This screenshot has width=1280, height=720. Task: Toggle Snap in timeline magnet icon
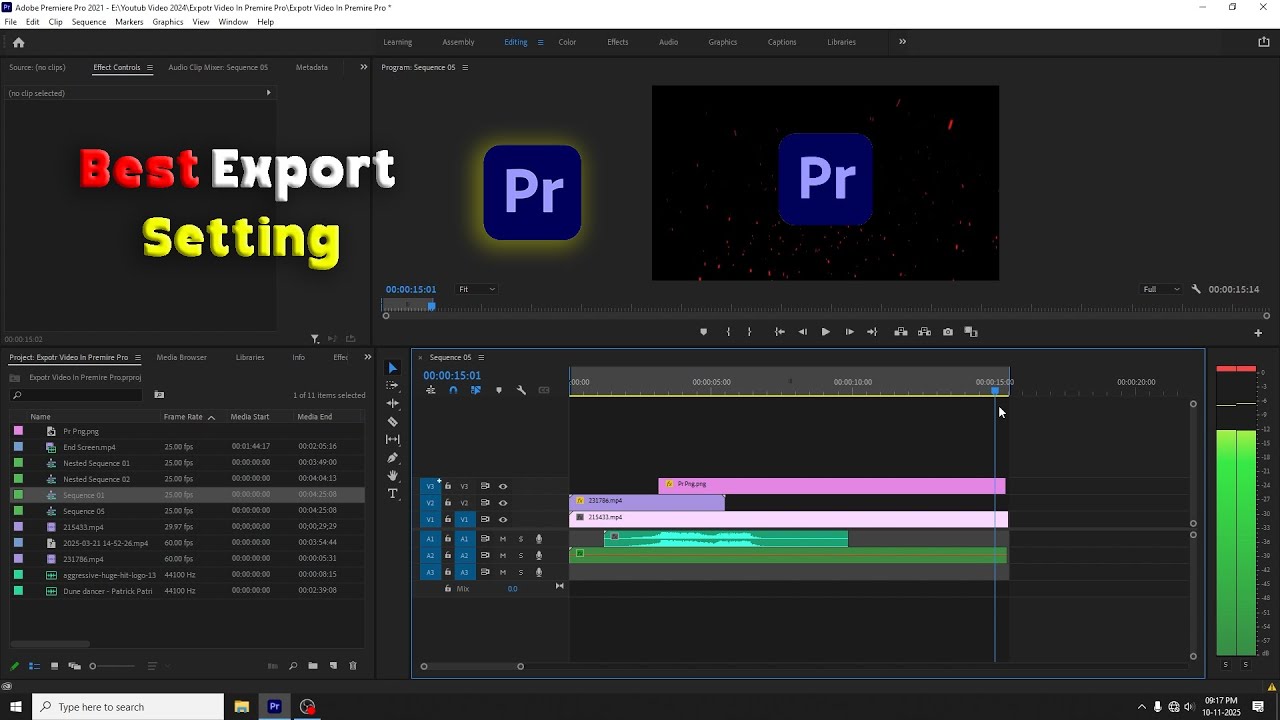tap(453, 390)
